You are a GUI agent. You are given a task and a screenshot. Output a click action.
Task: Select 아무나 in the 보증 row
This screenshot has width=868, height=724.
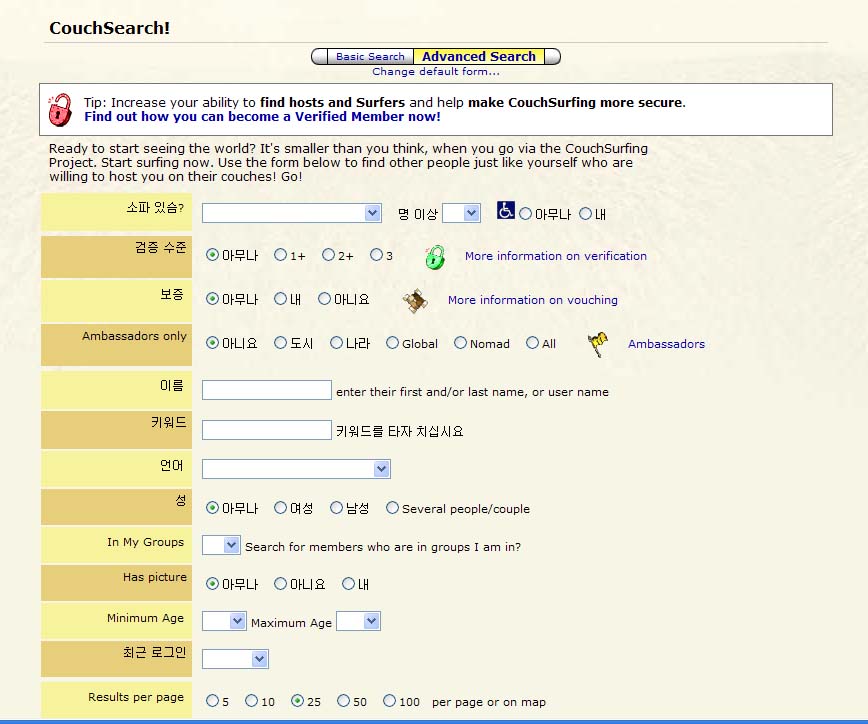tap(212, 299)
